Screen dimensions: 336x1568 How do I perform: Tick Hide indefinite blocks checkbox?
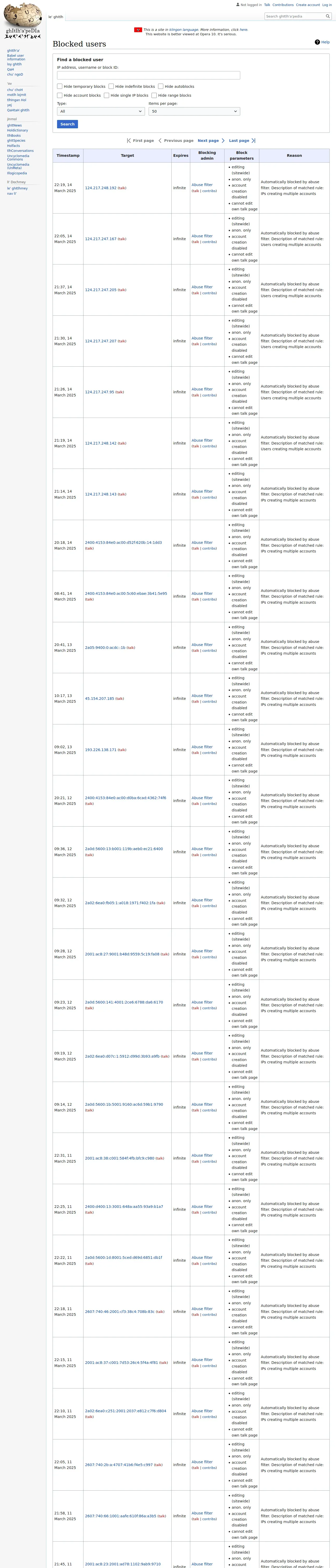[x=111, y=87]
